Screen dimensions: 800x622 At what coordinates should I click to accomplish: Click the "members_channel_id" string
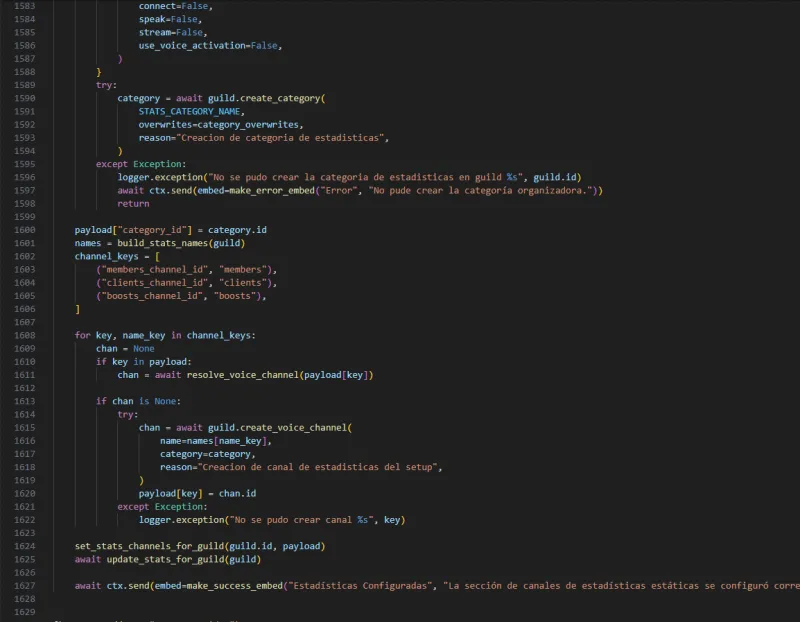pyautogui.click(x=155, y=269)
